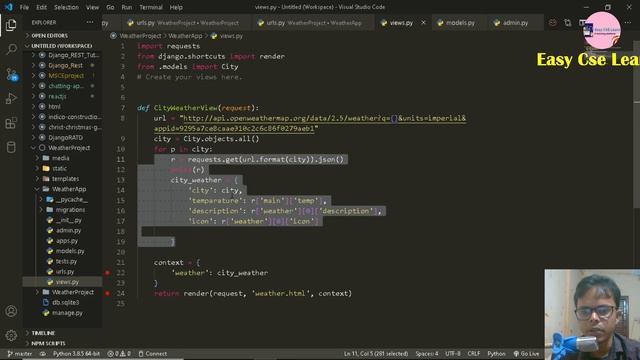Image resolution: width=640 pixels, height=360 pixels.
Task: Click the Connect status bar item
Action: point(153,354)
